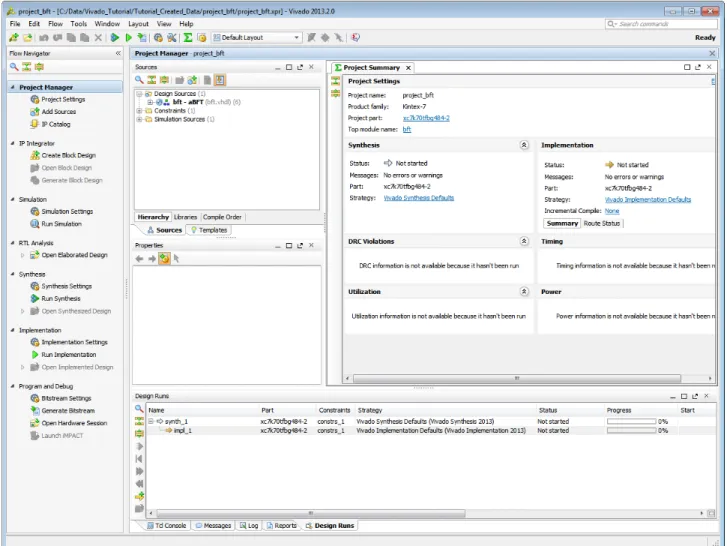This screenshot has width=727, height=546.
Task: Switch to the Libraries tab
Action: 185,217
